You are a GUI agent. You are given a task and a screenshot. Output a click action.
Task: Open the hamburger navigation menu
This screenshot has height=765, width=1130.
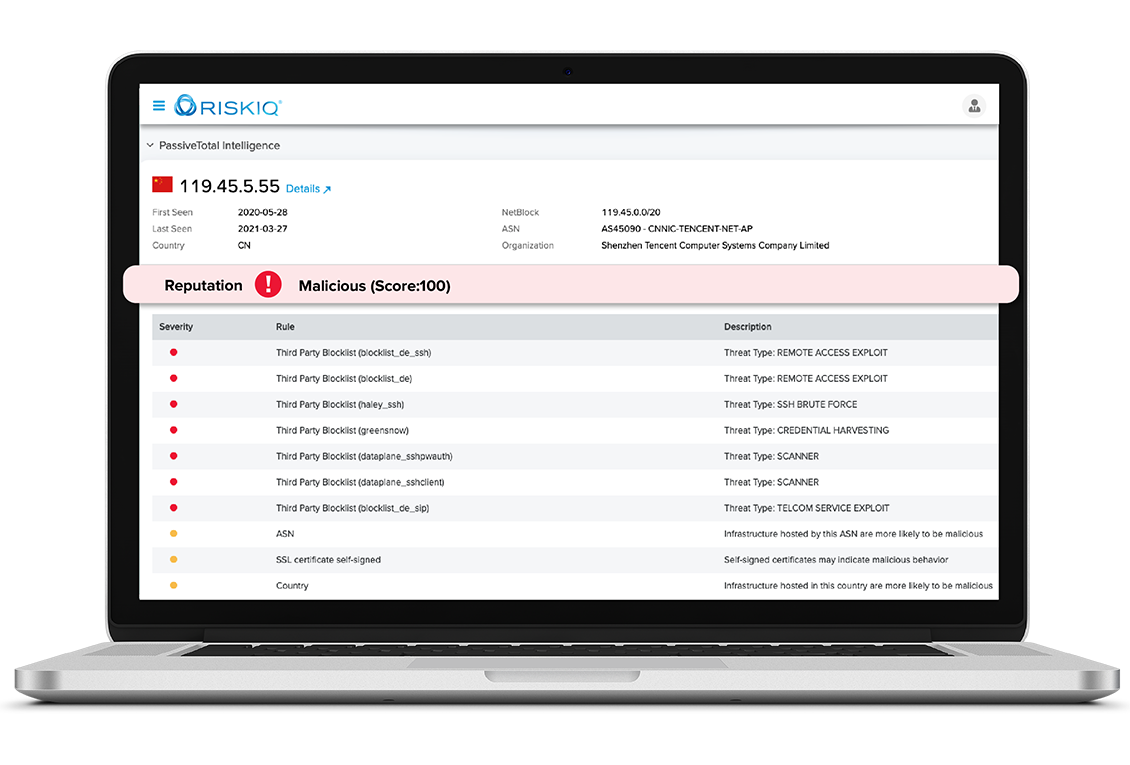point(159,106)
